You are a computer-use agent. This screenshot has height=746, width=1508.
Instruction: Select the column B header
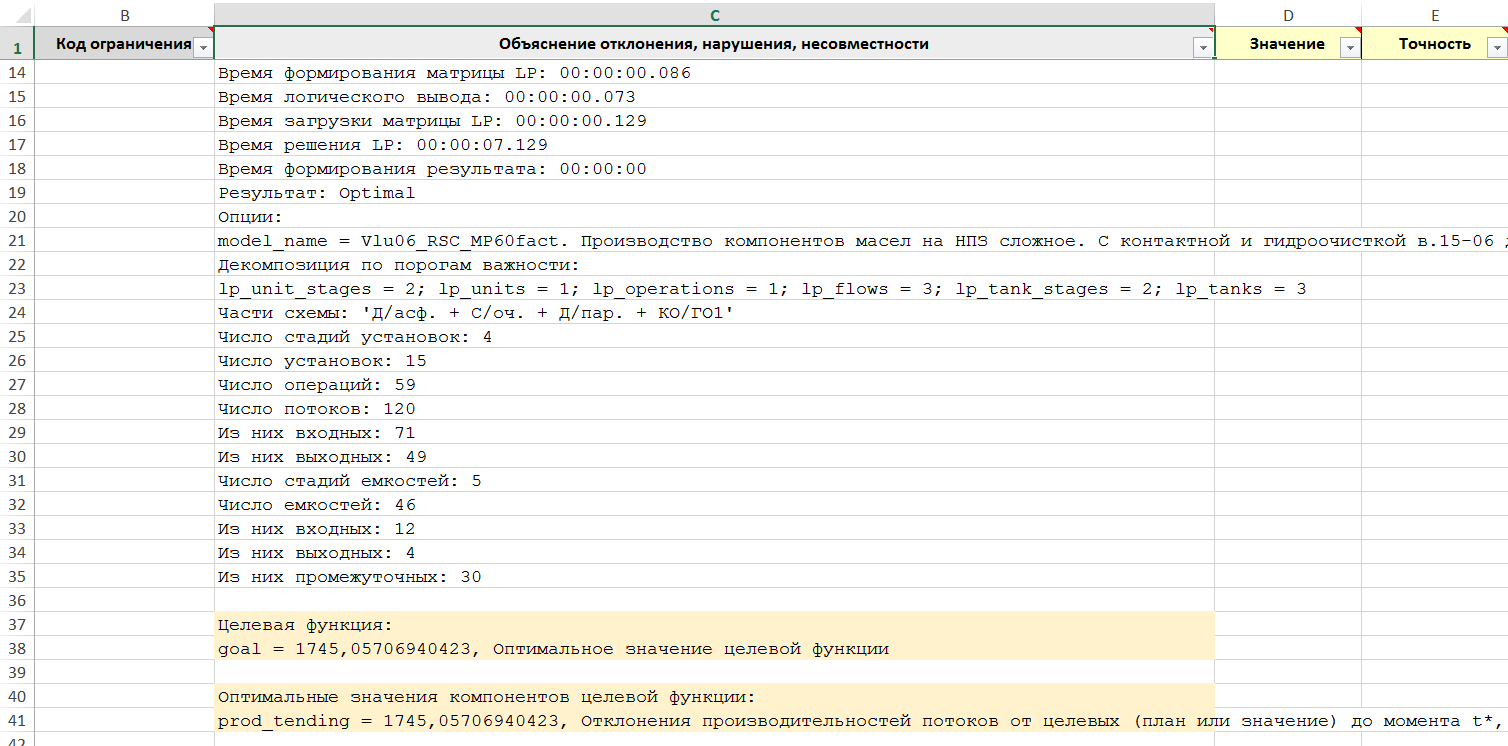(x=124, y=15)
